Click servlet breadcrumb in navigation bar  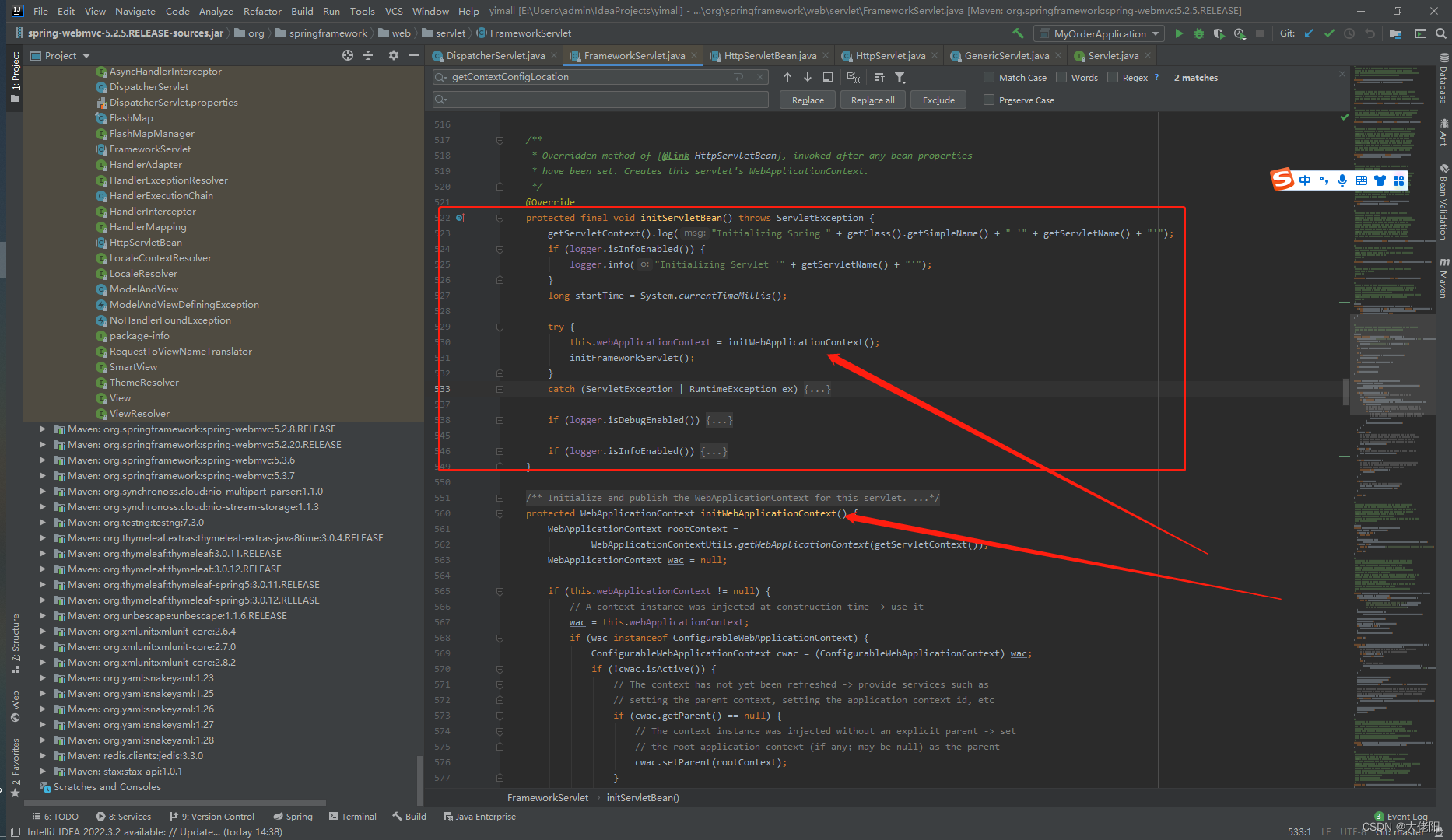(x=443, y=33)
